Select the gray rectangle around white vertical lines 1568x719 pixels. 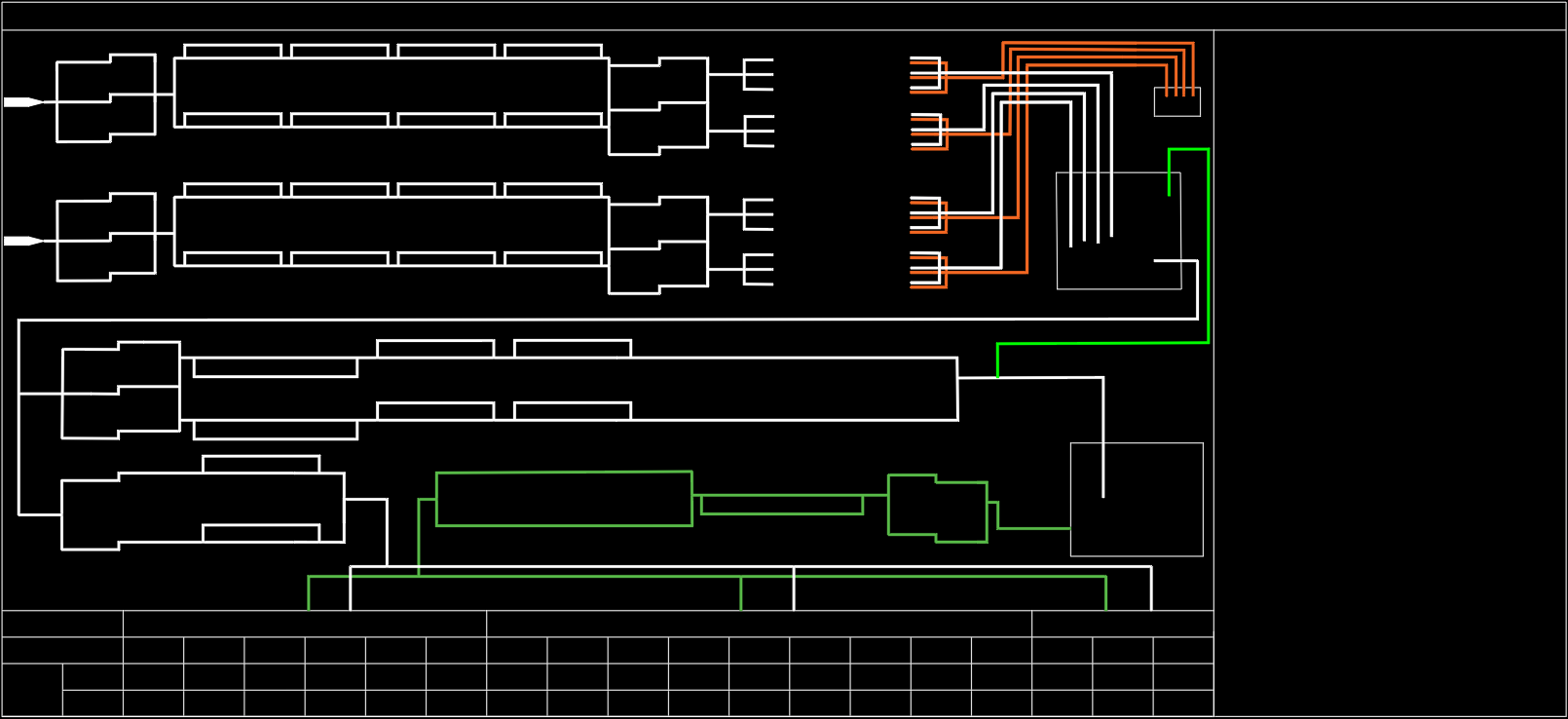point(1119,231)
